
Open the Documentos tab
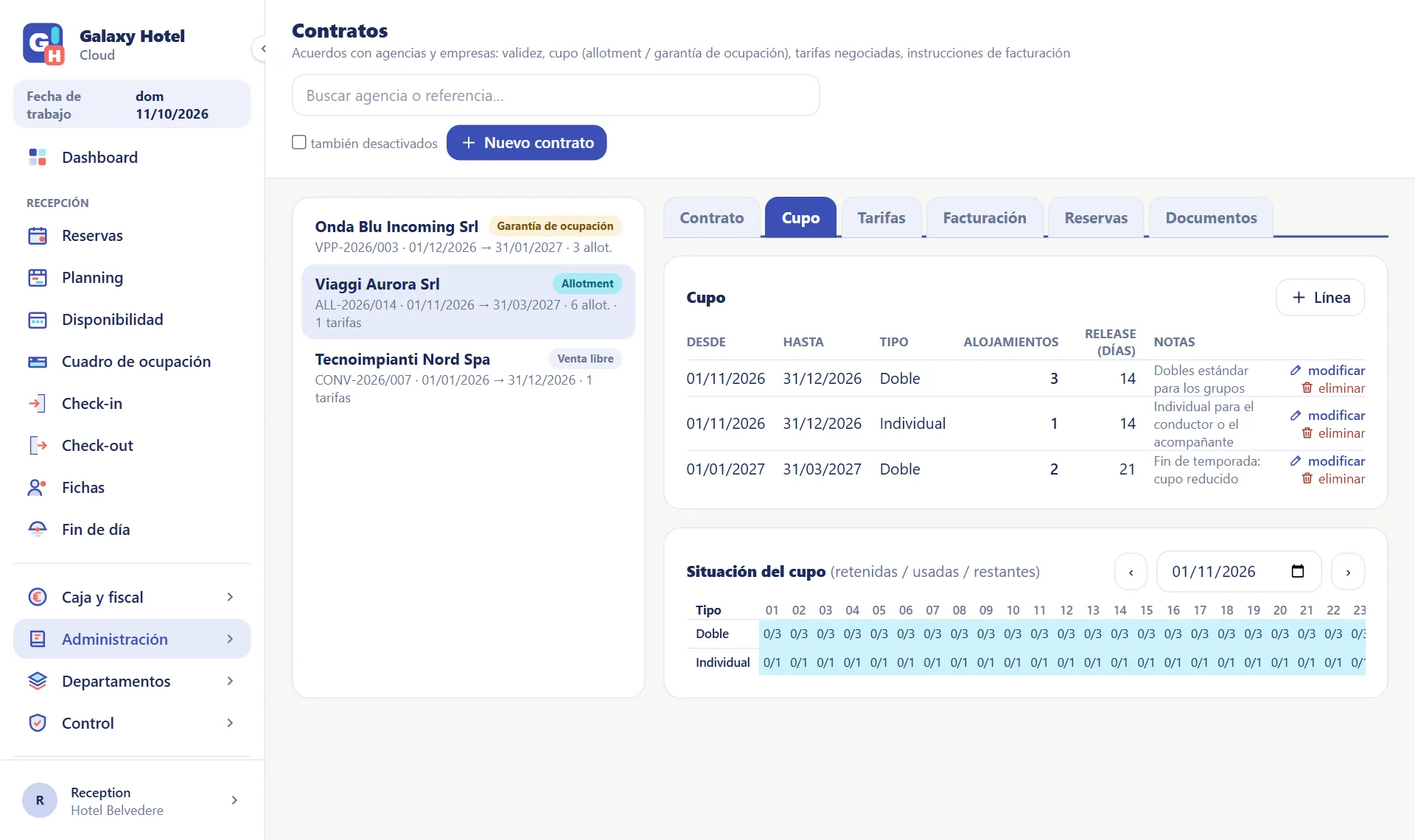1210,218
